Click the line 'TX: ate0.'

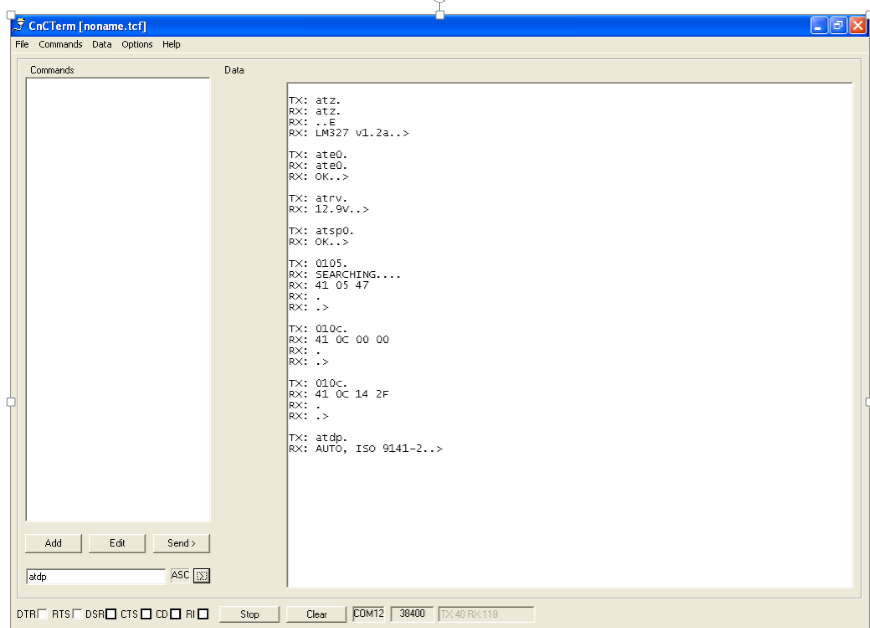point(318,155)
